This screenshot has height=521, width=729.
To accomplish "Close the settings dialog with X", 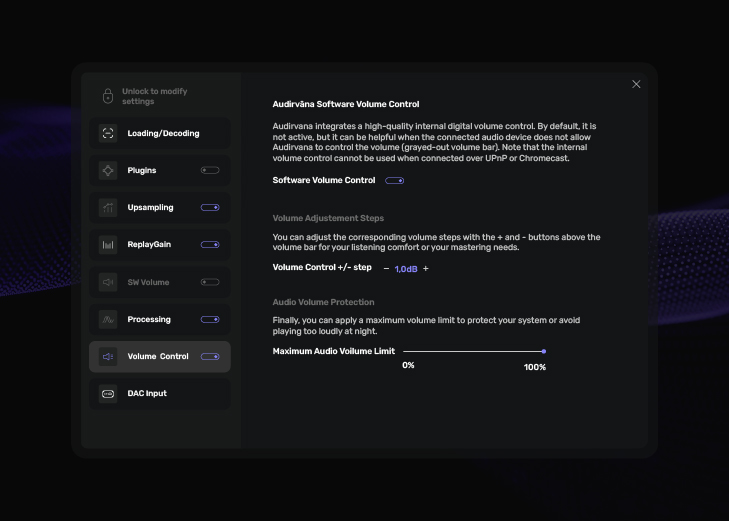I will click(x=636, y=84).
